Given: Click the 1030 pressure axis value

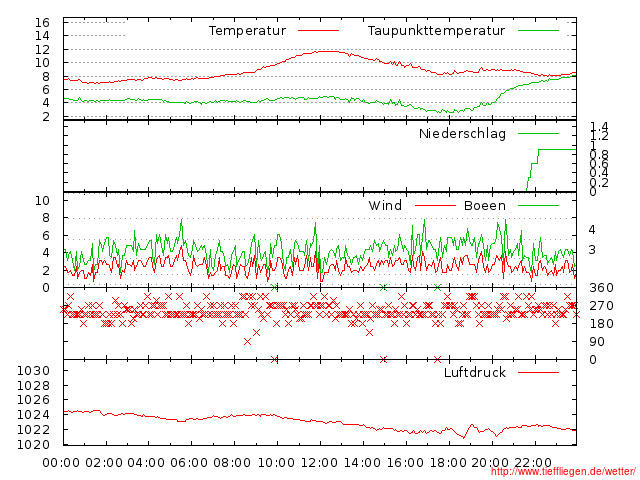Looking at the screenshot, I should tap(33, 371).
